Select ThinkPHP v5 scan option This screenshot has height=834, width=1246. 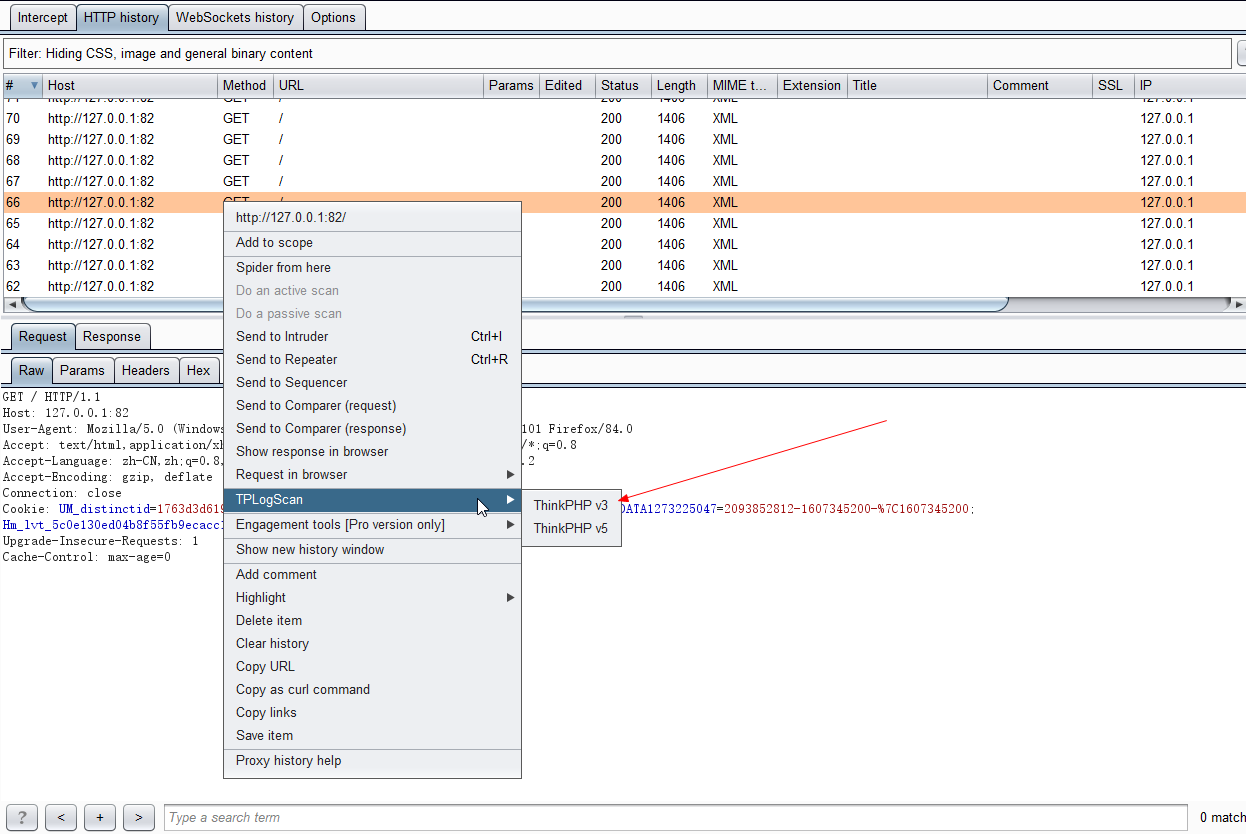[x=571, y=528]
